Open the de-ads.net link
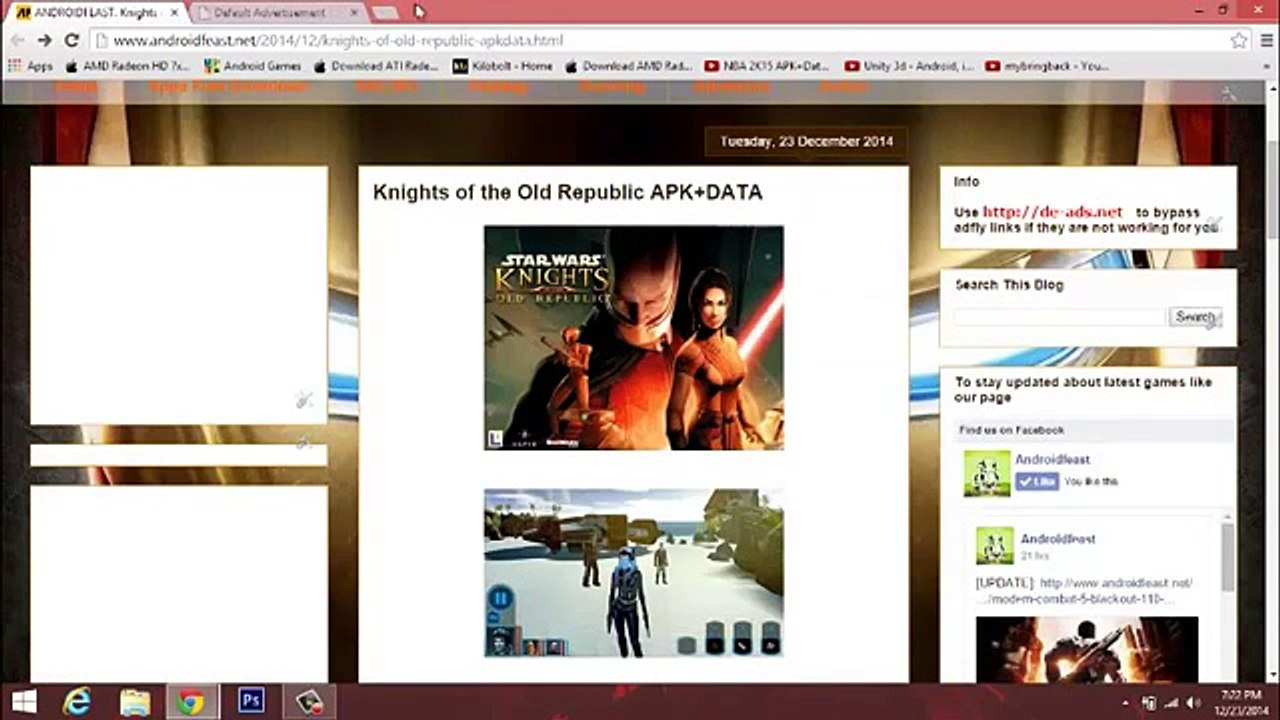Screen dimensions: 1280x720 click(1052, 212)
